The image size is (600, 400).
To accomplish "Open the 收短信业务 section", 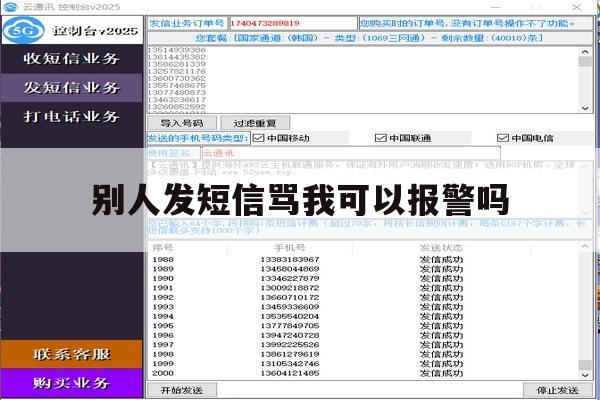I will coord(72,59).
